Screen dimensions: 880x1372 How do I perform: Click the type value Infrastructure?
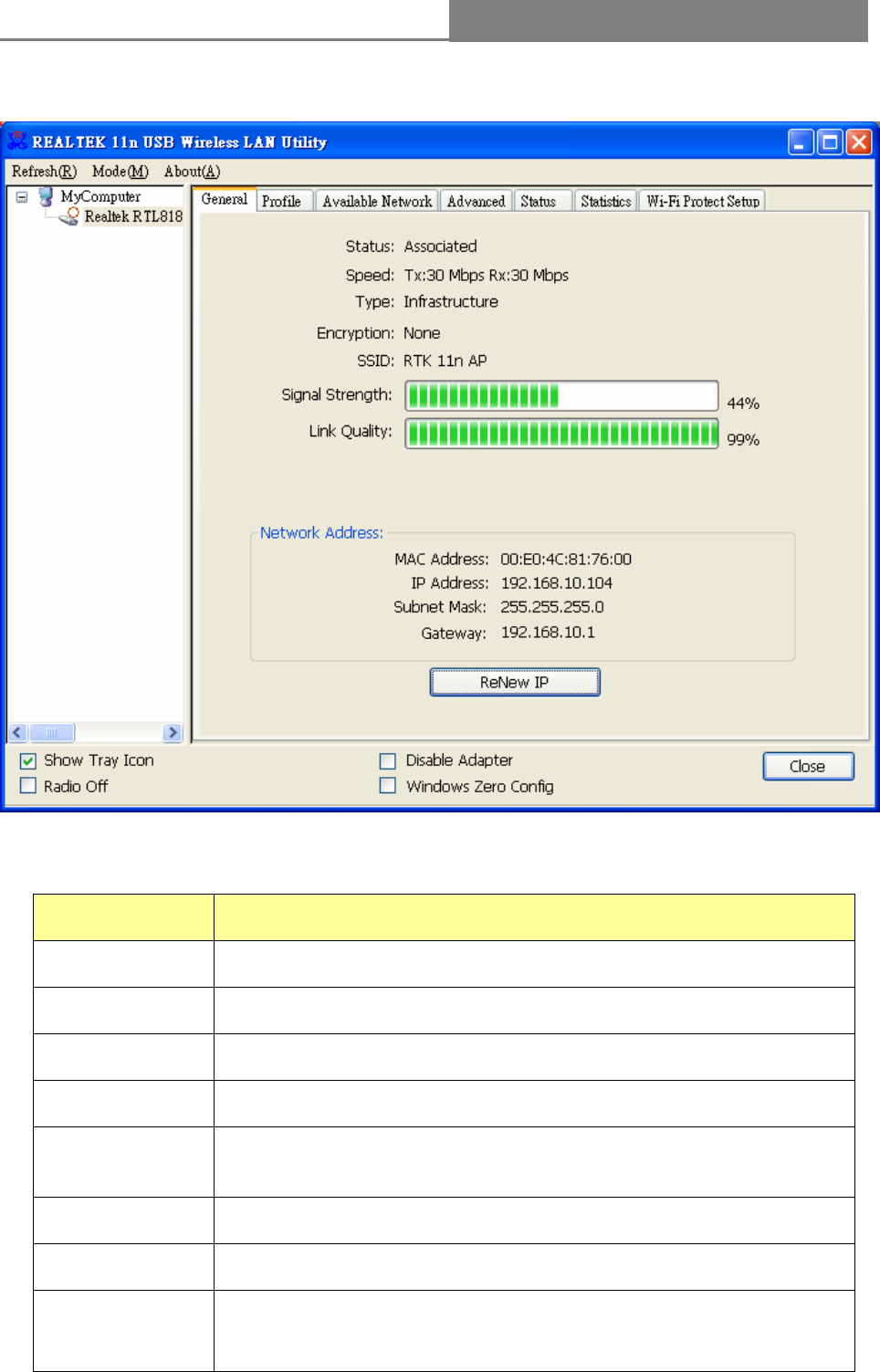tap(451, 302)
